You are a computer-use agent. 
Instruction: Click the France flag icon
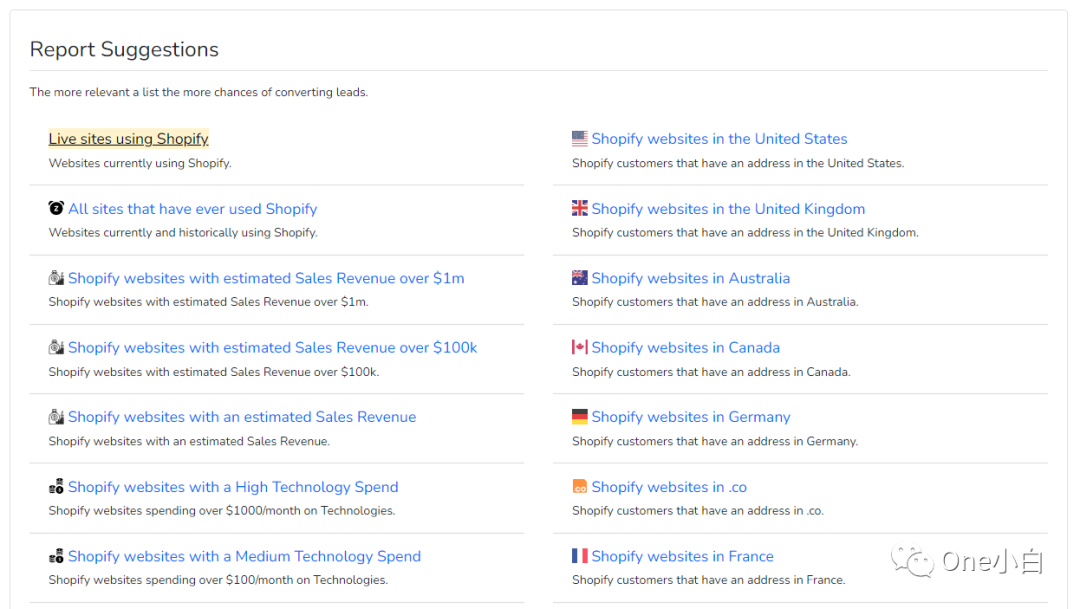click(580, 556)
